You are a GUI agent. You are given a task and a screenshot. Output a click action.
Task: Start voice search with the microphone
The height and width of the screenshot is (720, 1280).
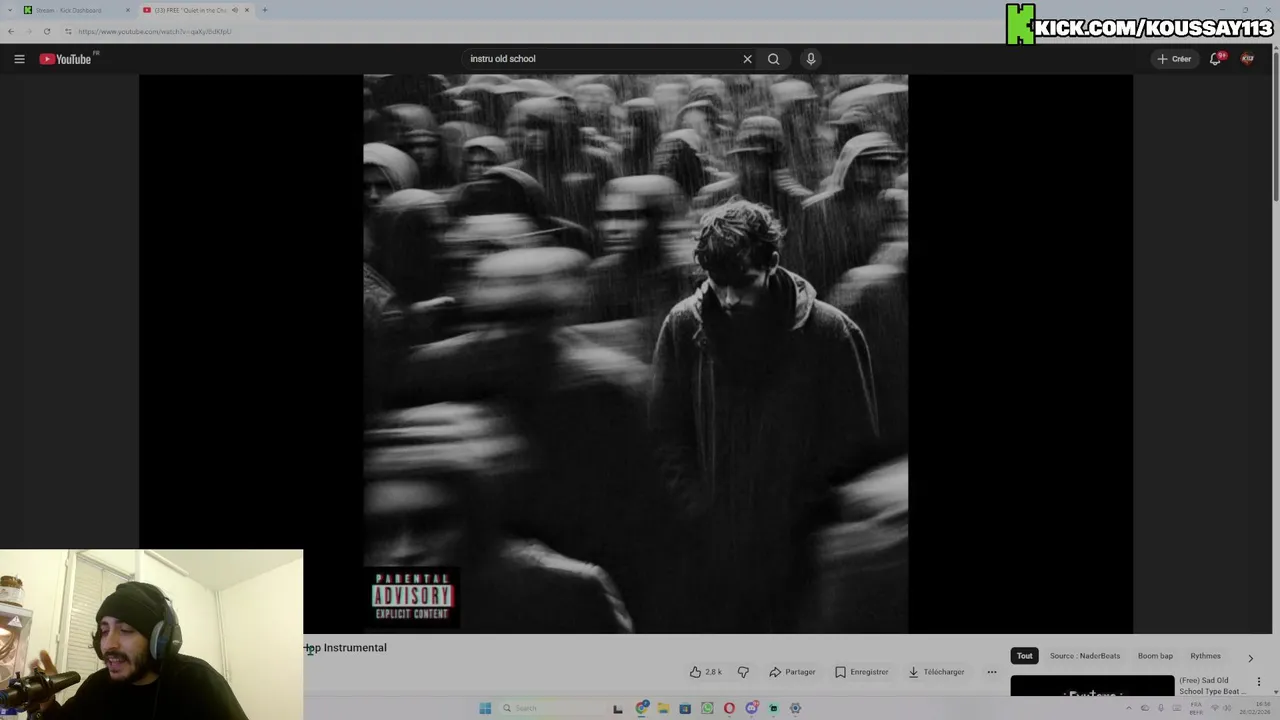click(811, 59)
